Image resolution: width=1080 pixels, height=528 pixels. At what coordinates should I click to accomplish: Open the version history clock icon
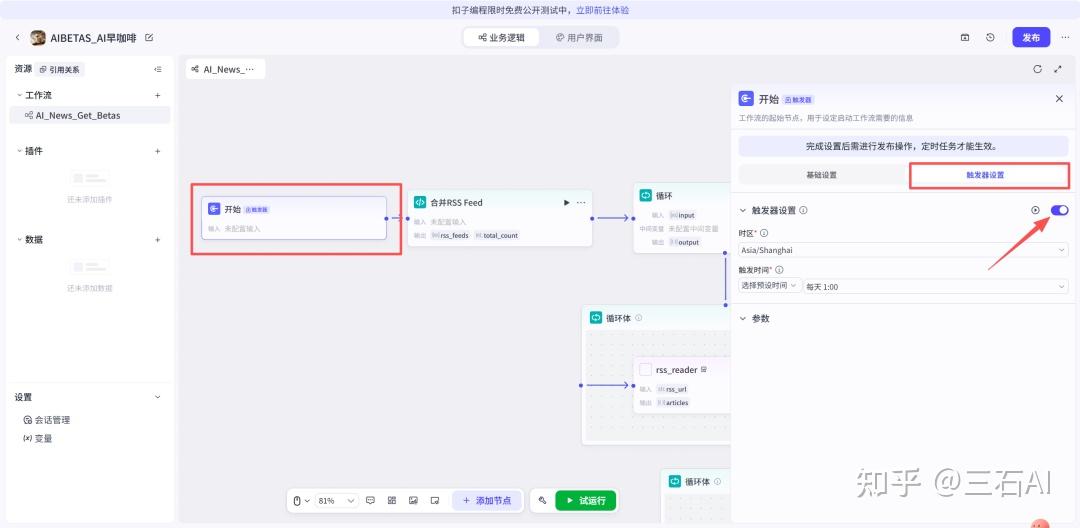990,38
